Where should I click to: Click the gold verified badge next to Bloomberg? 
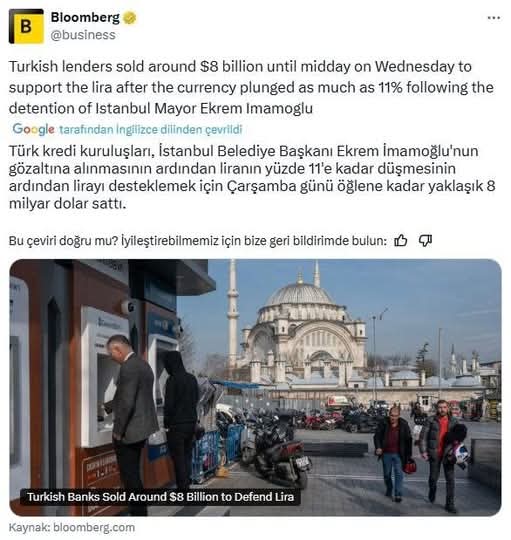point(130,18)
